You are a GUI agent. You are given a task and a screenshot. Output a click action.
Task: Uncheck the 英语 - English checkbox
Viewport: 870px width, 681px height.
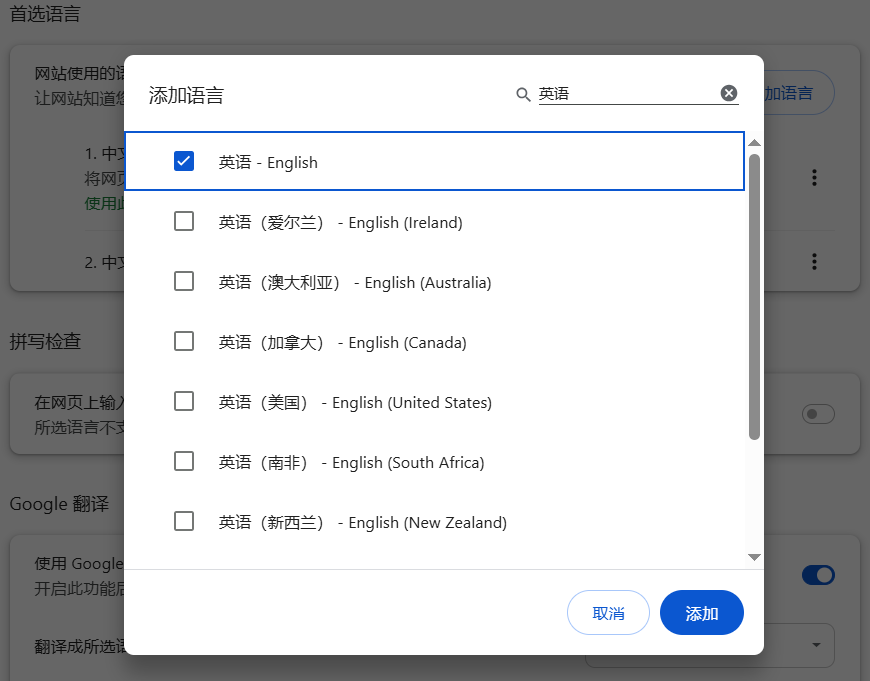184,161
